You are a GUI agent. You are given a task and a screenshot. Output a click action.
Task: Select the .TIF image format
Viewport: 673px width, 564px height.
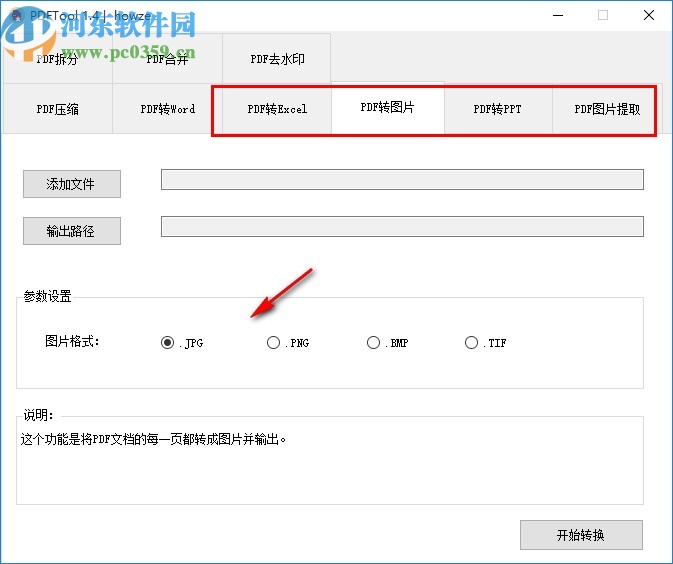point(486,343)
